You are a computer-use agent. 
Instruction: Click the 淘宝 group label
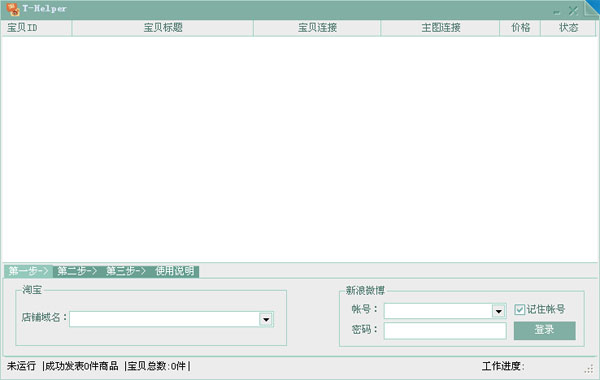(x=32, y=290)
